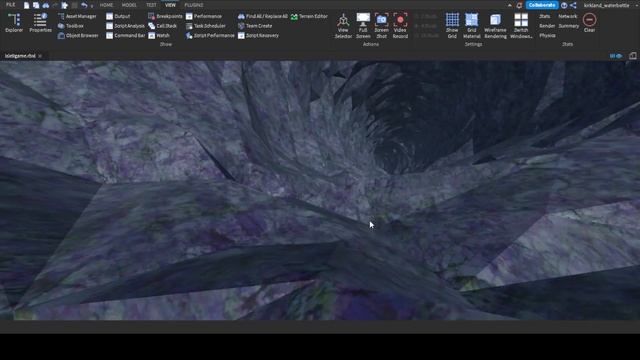Switch to the PLUGINS ribbon tab
This screenshot has height=360, width=640.
click(194, 5)
